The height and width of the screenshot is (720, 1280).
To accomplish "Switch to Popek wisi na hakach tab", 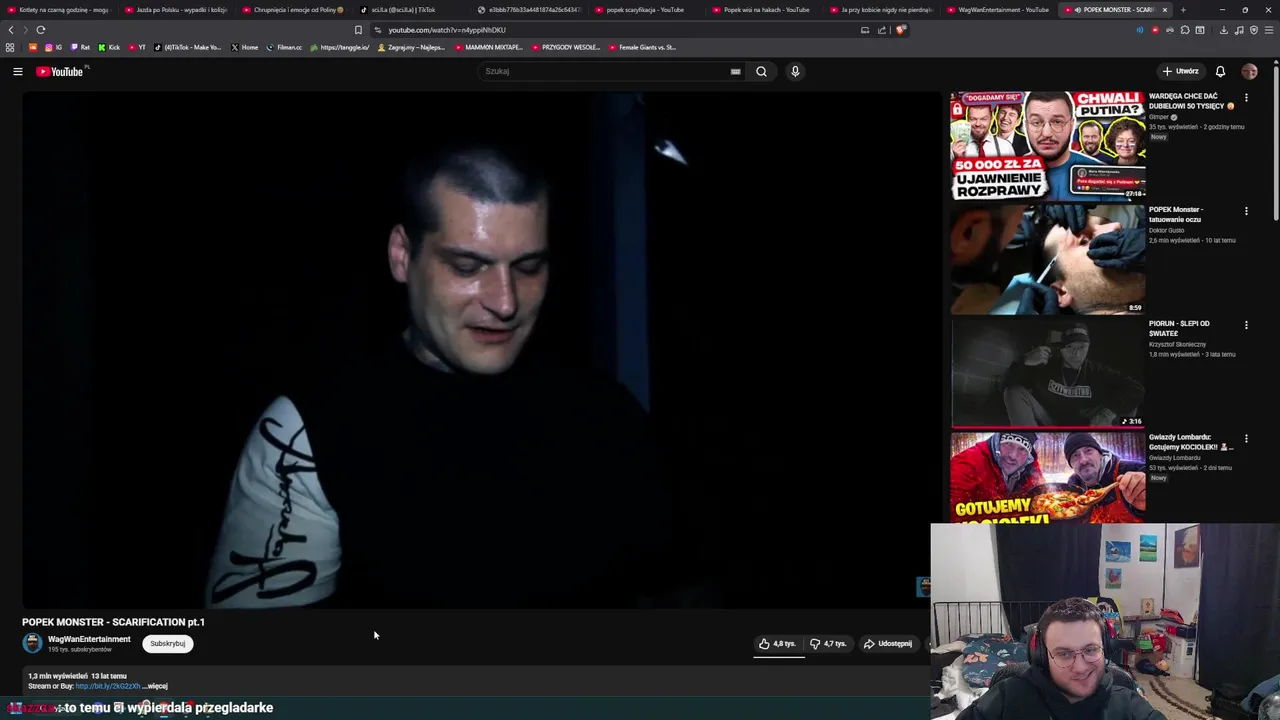I will 763,10.
